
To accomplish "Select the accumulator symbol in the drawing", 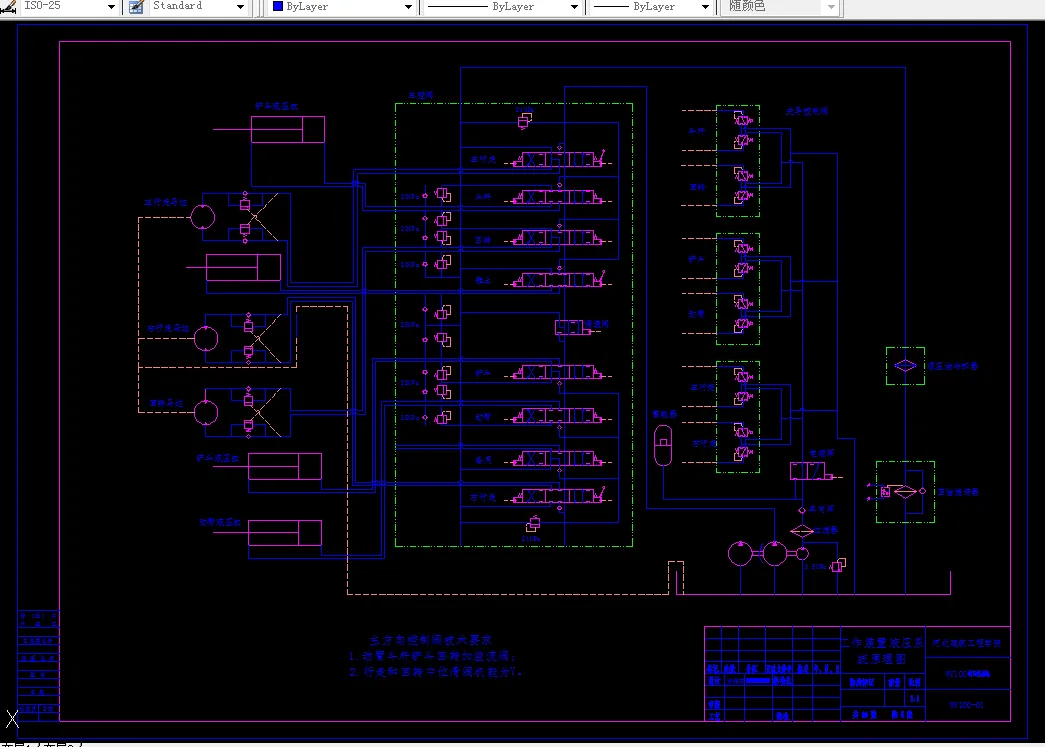I will (x=663, y=445).
